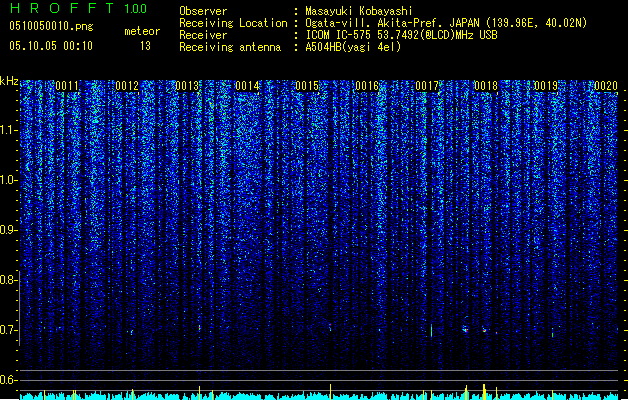629x400 pixels.
Task: Click the Observer field label
Action: (x=203, y=11)
